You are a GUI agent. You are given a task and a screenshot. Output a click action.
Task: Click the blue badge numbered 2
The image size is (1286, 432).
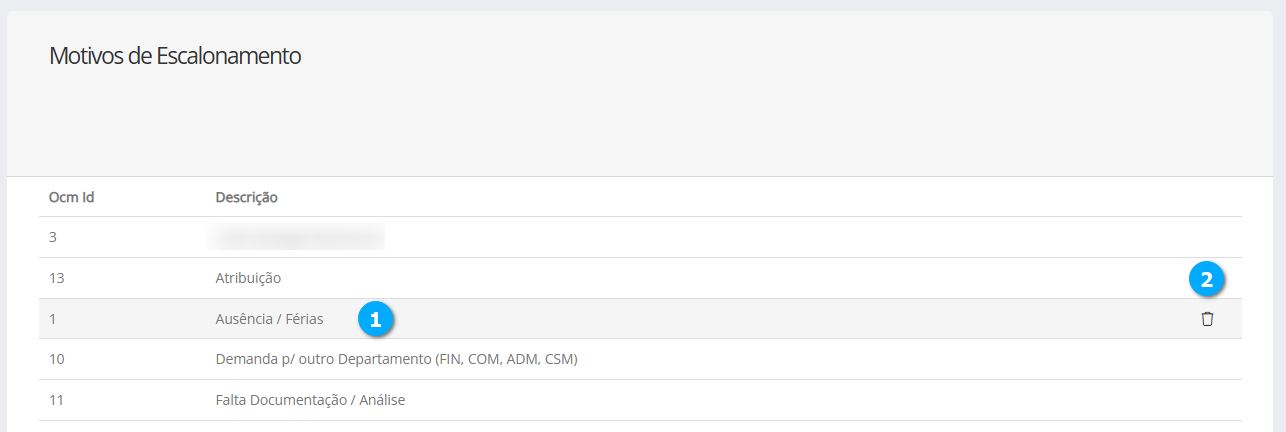pyautogui.click(x=1207, y=280)
